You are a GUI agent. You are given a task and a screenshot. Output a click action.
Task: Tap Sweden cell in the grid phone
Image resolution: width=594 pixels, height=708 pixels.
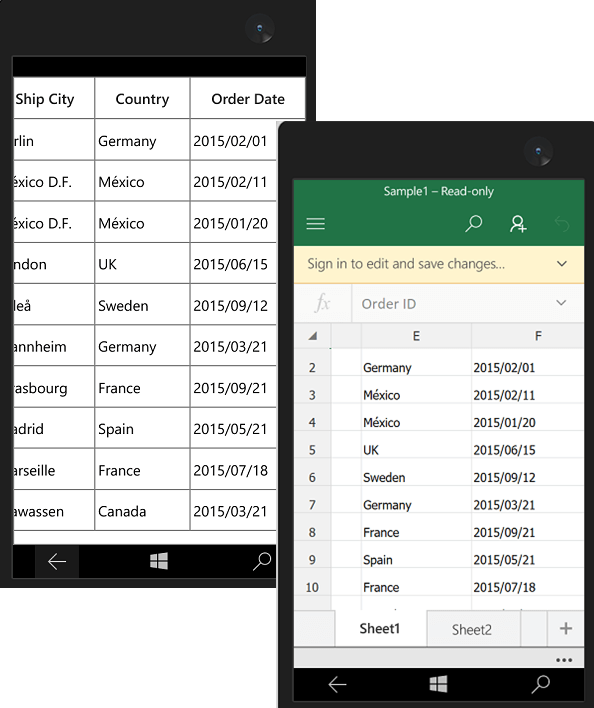[142, 305]
